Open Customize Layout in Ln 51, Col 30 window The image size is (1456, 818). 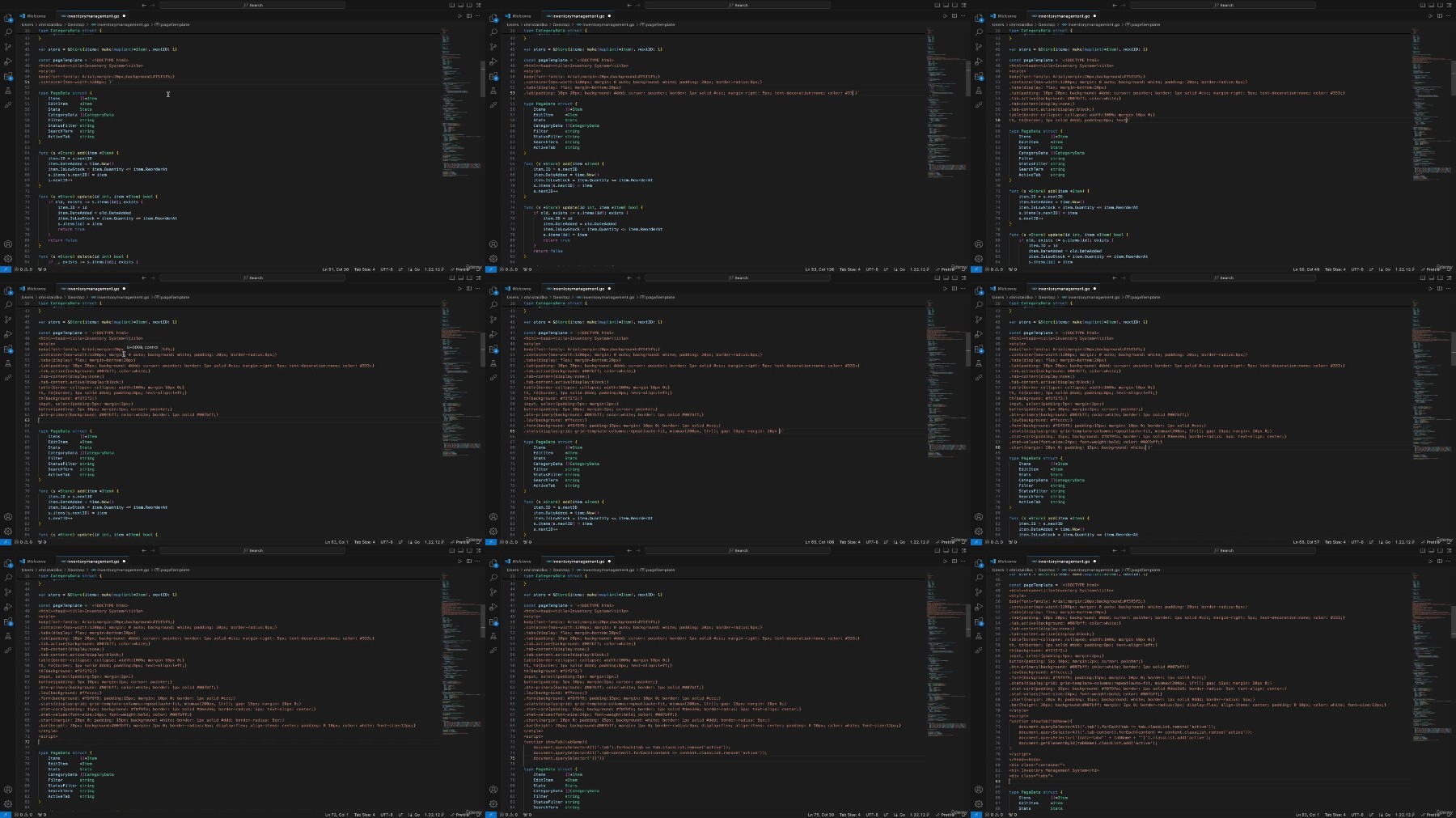point(479,5)
